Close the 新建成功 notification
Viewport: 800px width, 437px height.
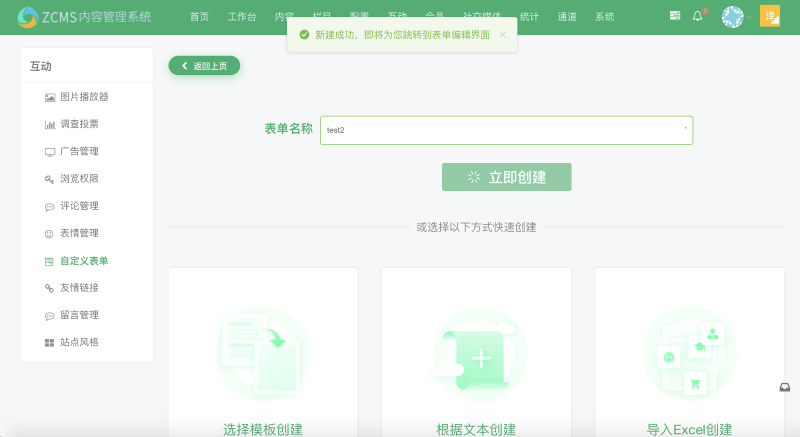[x=503, y=35]
